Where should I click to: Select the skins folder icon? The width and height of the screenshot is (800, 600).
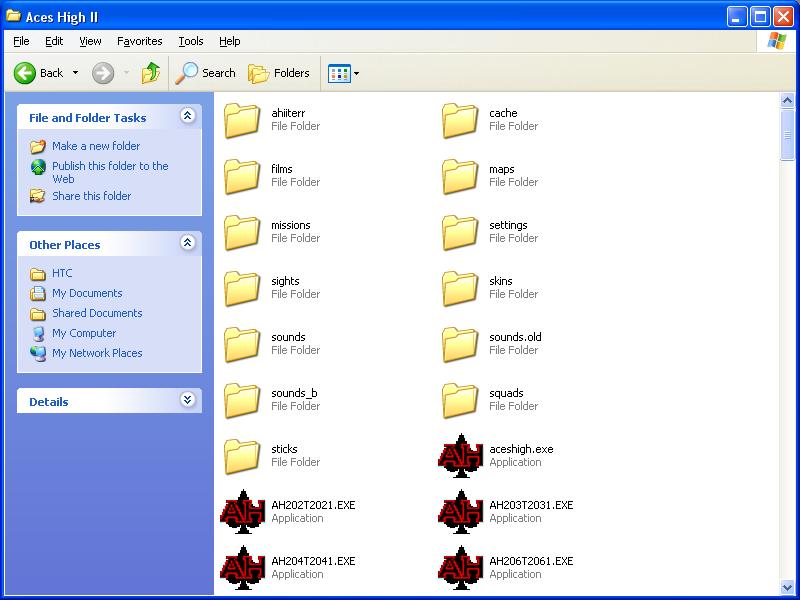pos(460,289)
